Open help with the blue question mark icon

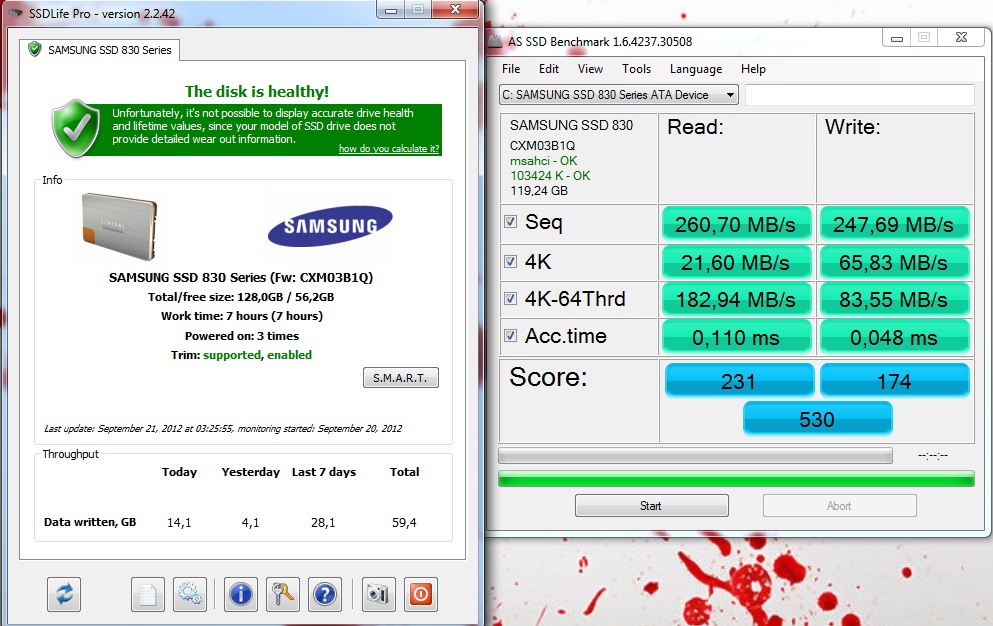coord(325,594)
